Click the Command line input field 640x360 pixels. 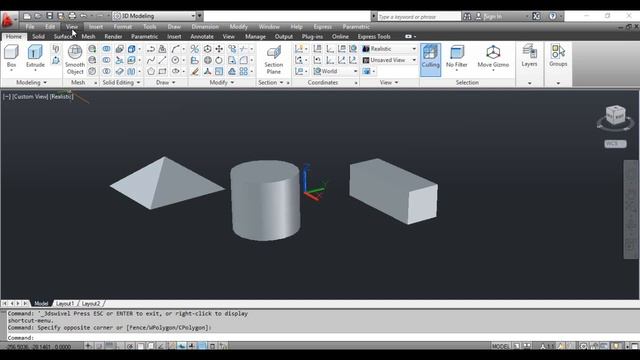(x=322, y=338)
